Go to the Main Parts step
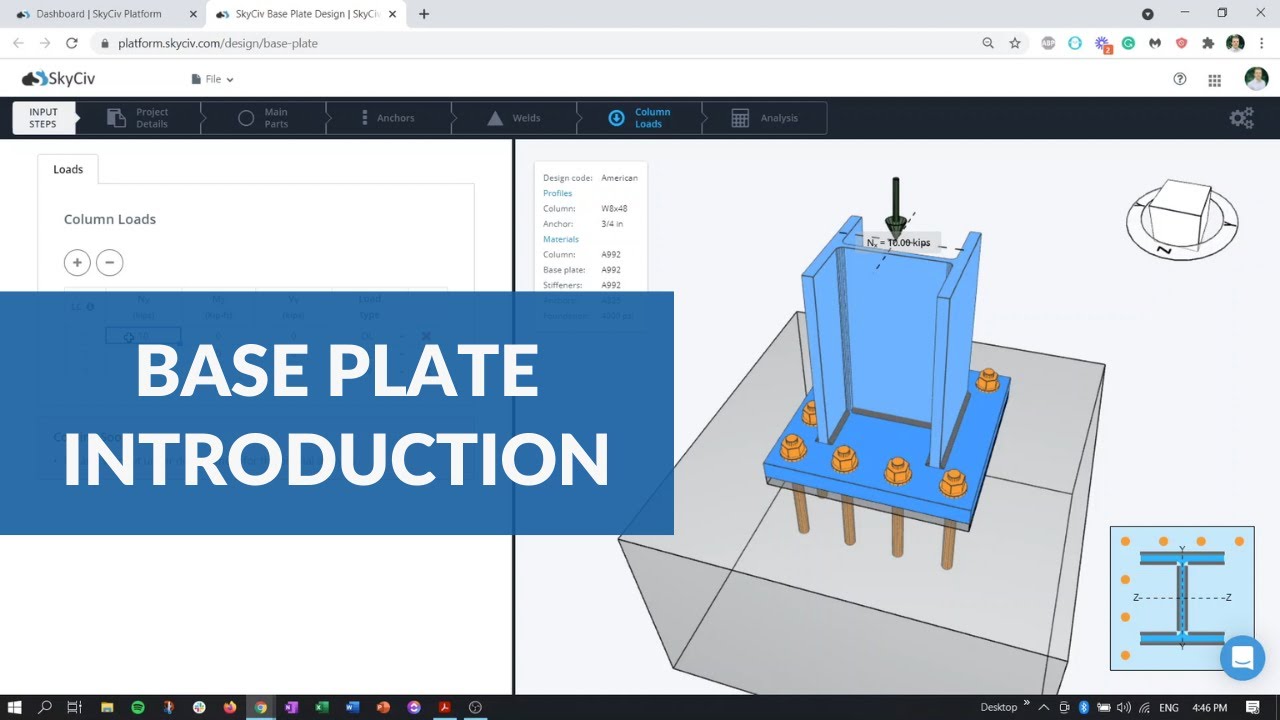Screen dimensions: 1280x720 coord(264,118)
